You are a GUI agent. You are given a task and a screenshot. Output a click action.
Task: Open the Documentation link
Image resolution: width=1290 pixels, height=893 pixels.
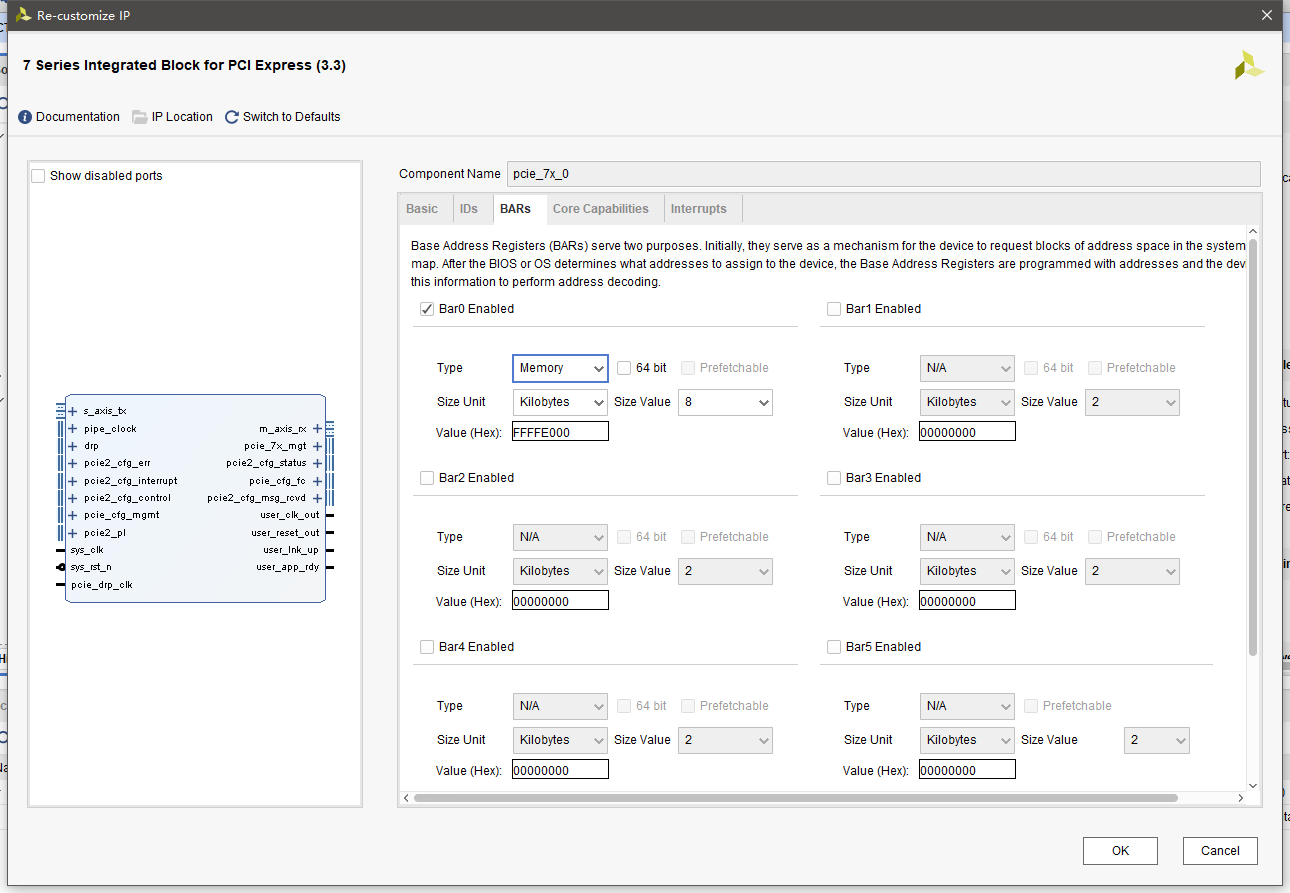[78, 117]
